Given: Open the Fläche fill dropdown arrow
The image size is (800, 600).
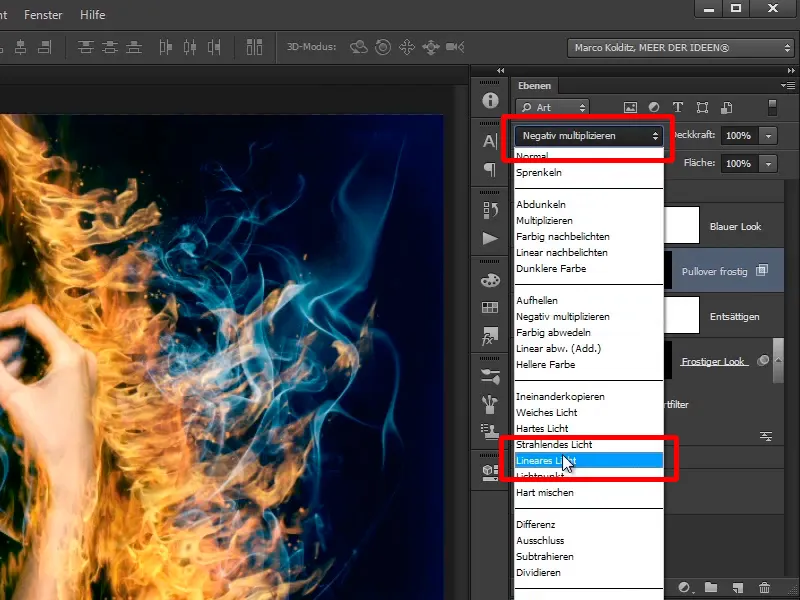Looking at the screenshot, I should (x=768, y=163).
